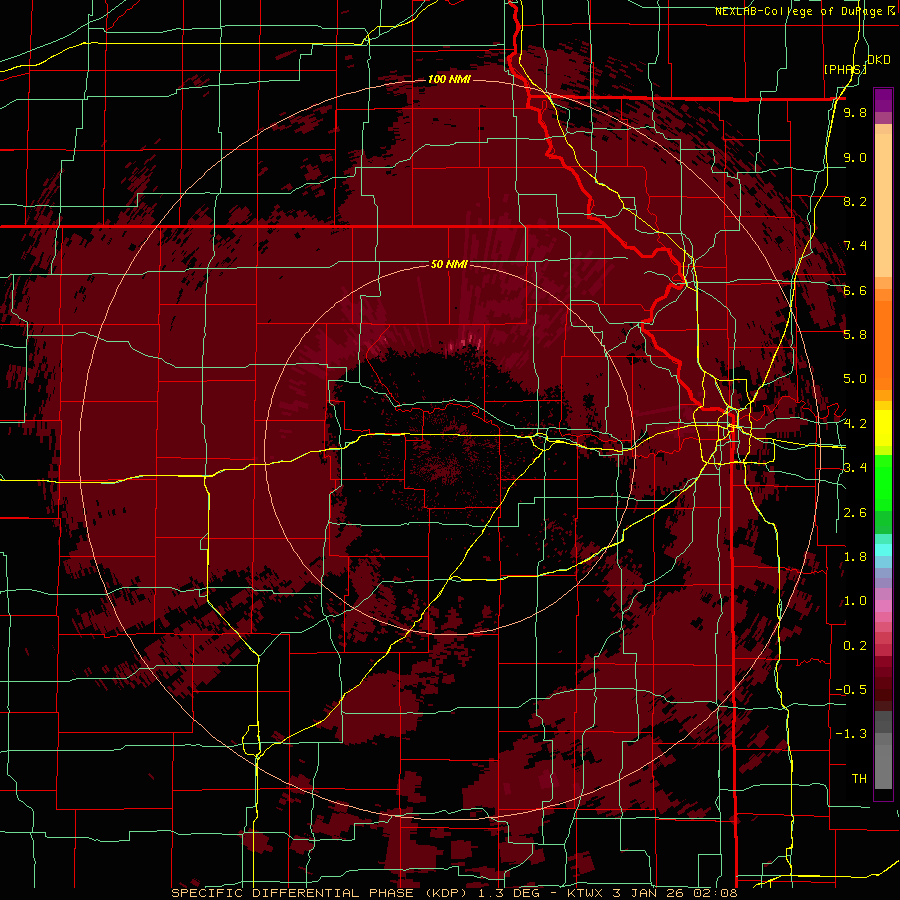Click the purple swatch at the top of the color bar

point(883,100)
